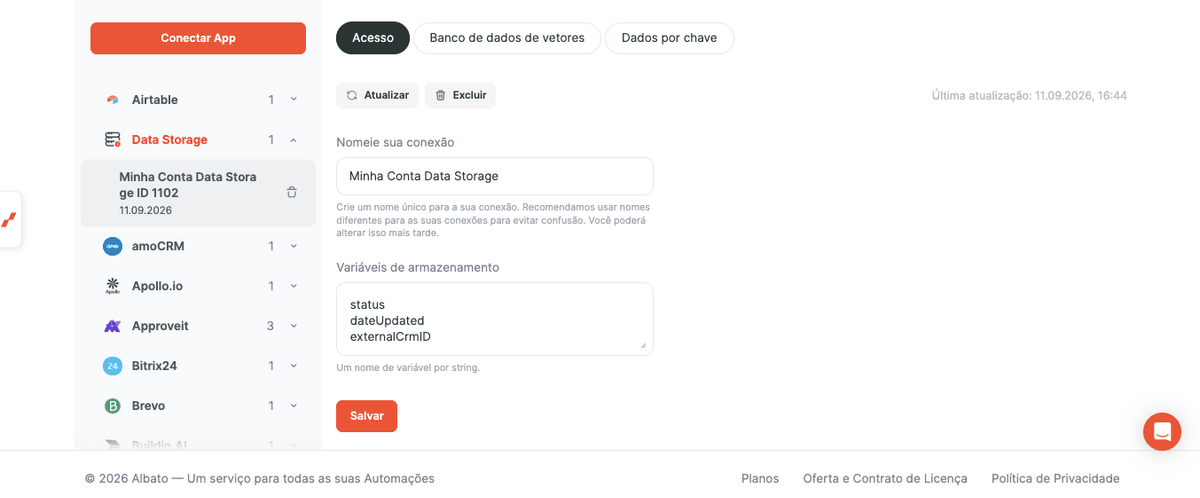Switch to Banco de dados de vetores tab
The width and height of the screenshot is (1200, 498).
[x=507, y=38]
